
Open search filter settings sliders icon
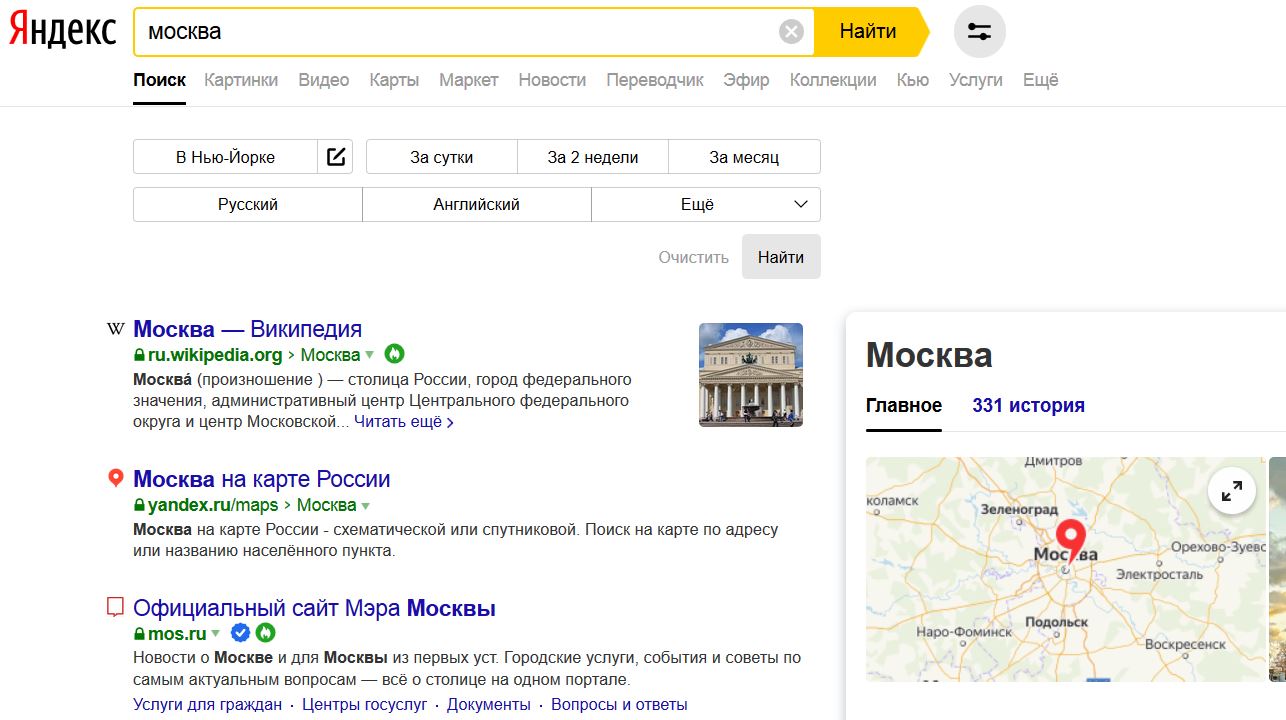pos(979,32)
